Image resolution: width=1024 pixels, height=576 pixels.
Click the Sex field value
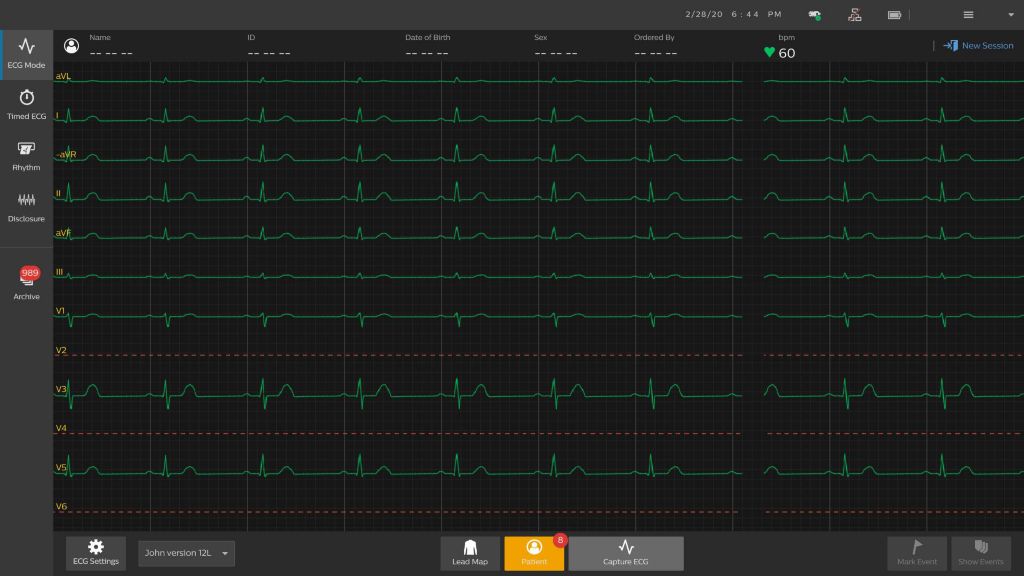(556, 53)
